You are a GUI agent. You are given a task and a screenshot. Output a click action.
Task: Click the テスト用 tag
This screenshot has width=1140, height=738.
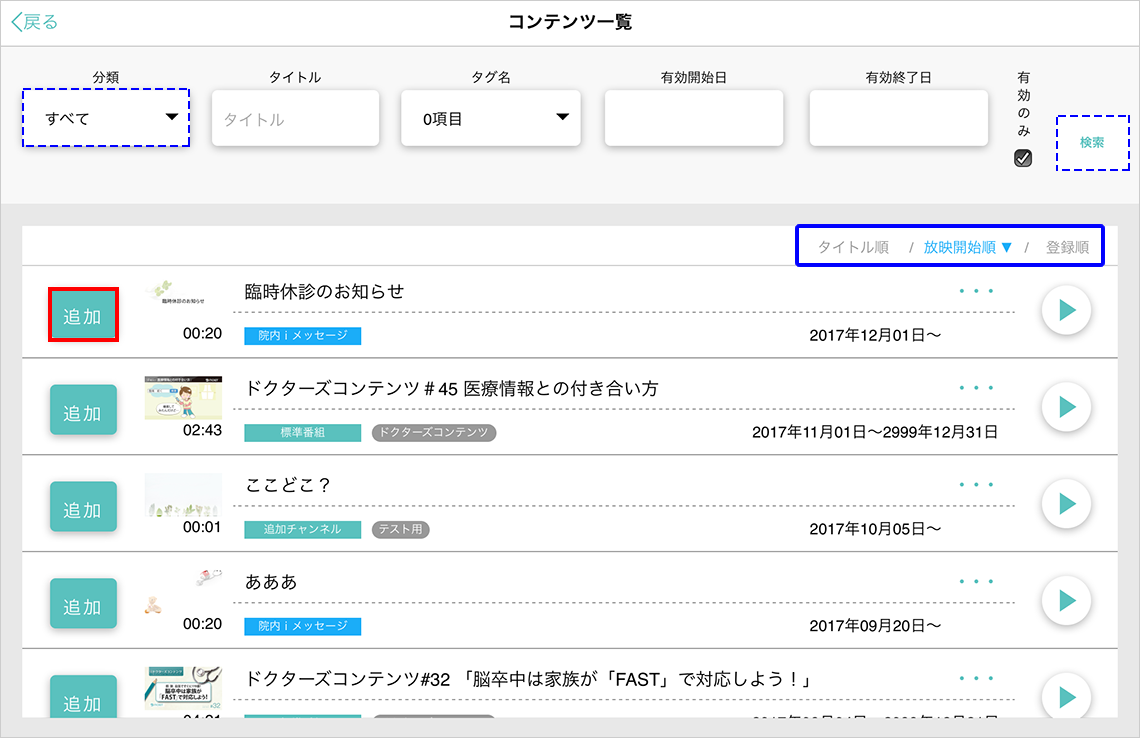(401, 529)
